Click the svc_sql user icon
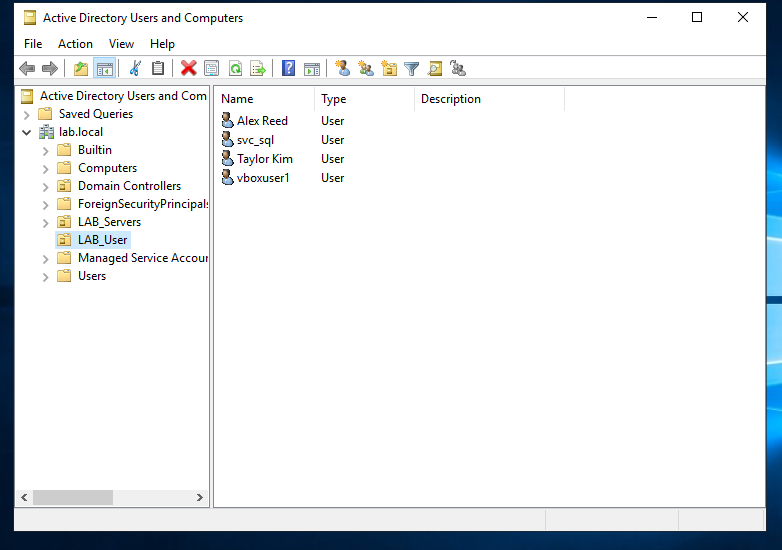Viewport: 782px width, 550px height. pyautogui.click(x=227, y=139)
